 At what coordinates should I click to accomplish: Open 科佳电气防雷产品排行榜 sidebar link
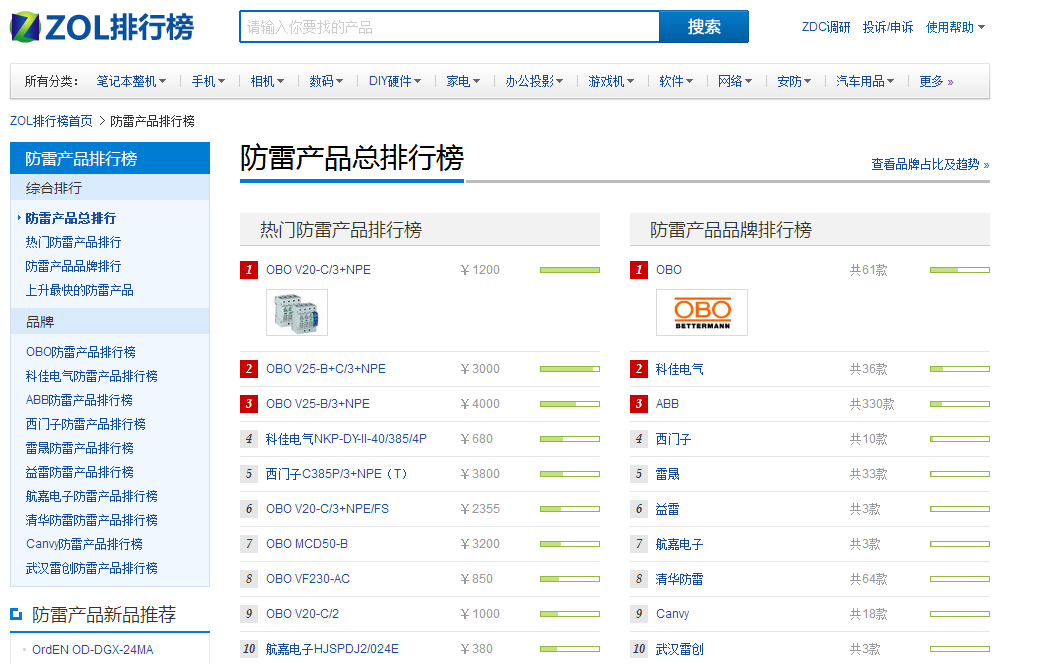pos(92,376)
